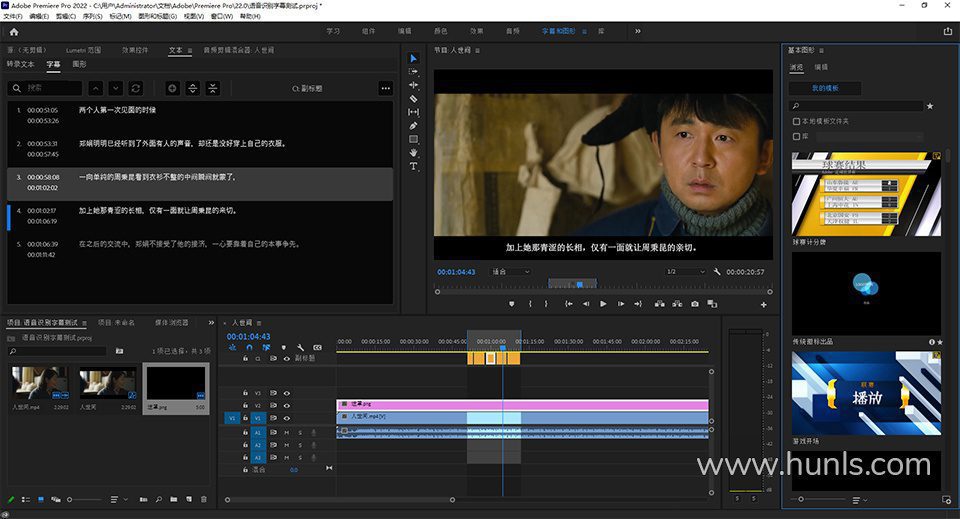This screenshot has width=960, height=519.
Task: Open the zoom level fit dropdown
Action: coord(509,272)
